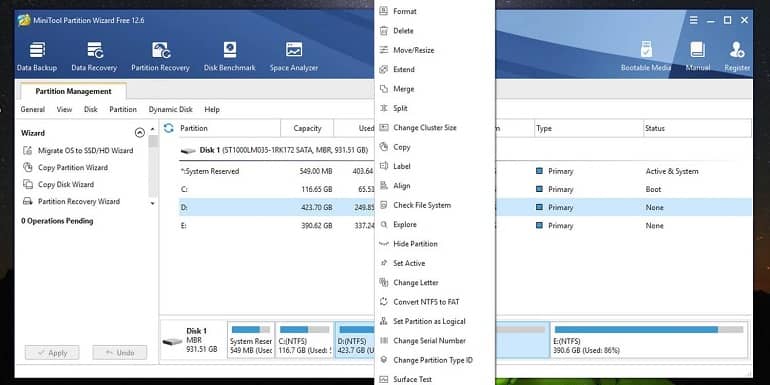Click the Explore icon in the context menu
Image resolution: width=770 pixels, height=385 pixels.
[384, 224]
